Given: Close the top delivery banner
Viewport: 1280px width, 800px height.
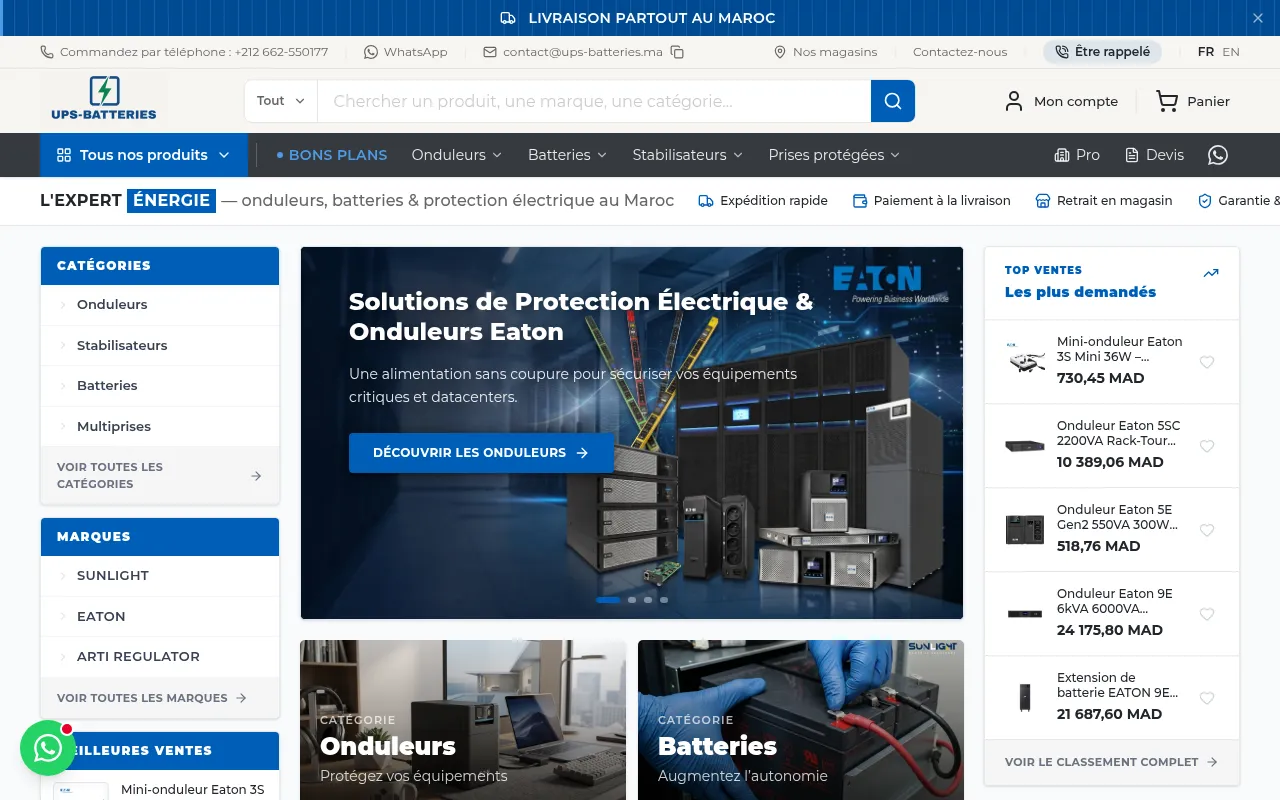Looking at the screenshot, I should (x=1258, y=18).
